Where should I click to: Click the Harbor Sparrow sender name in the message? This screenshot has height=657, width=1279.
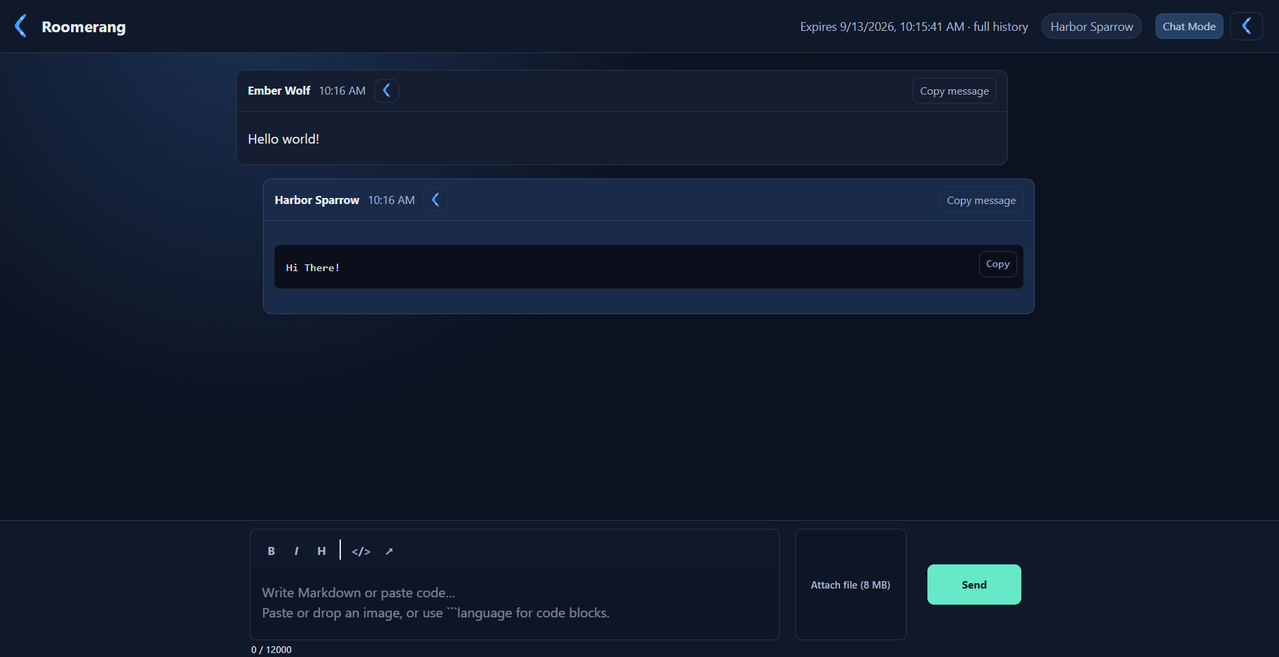[x=317, y=200]
